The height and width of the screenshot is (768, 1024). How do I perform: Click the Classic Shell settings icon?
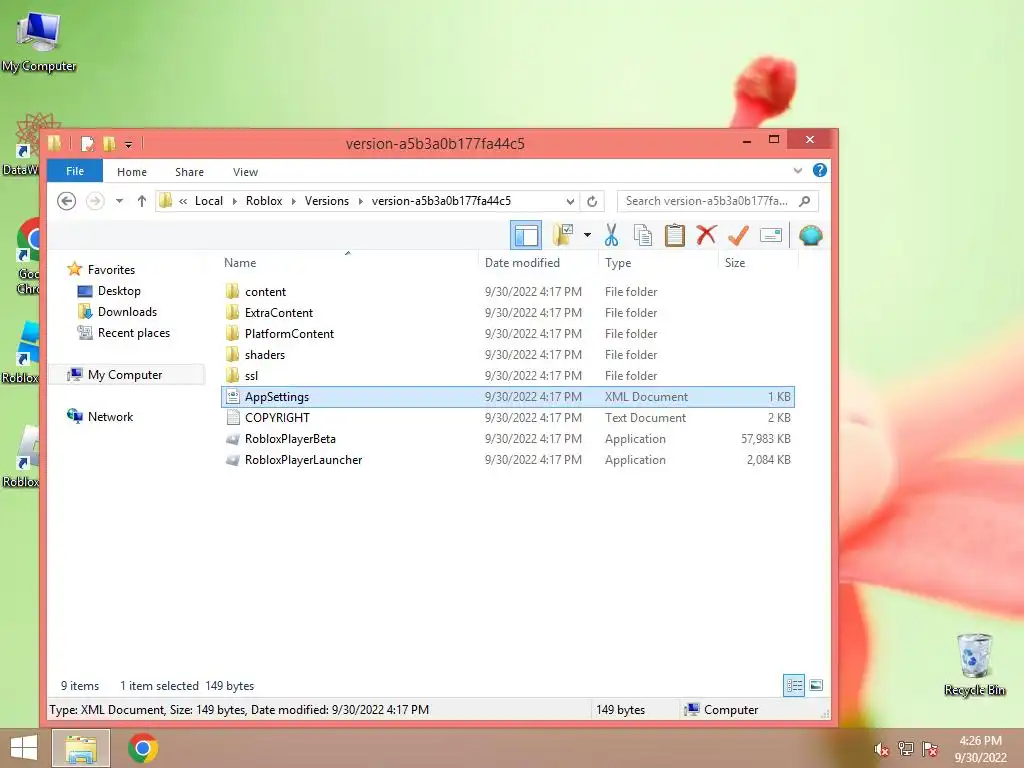(810, 235)
